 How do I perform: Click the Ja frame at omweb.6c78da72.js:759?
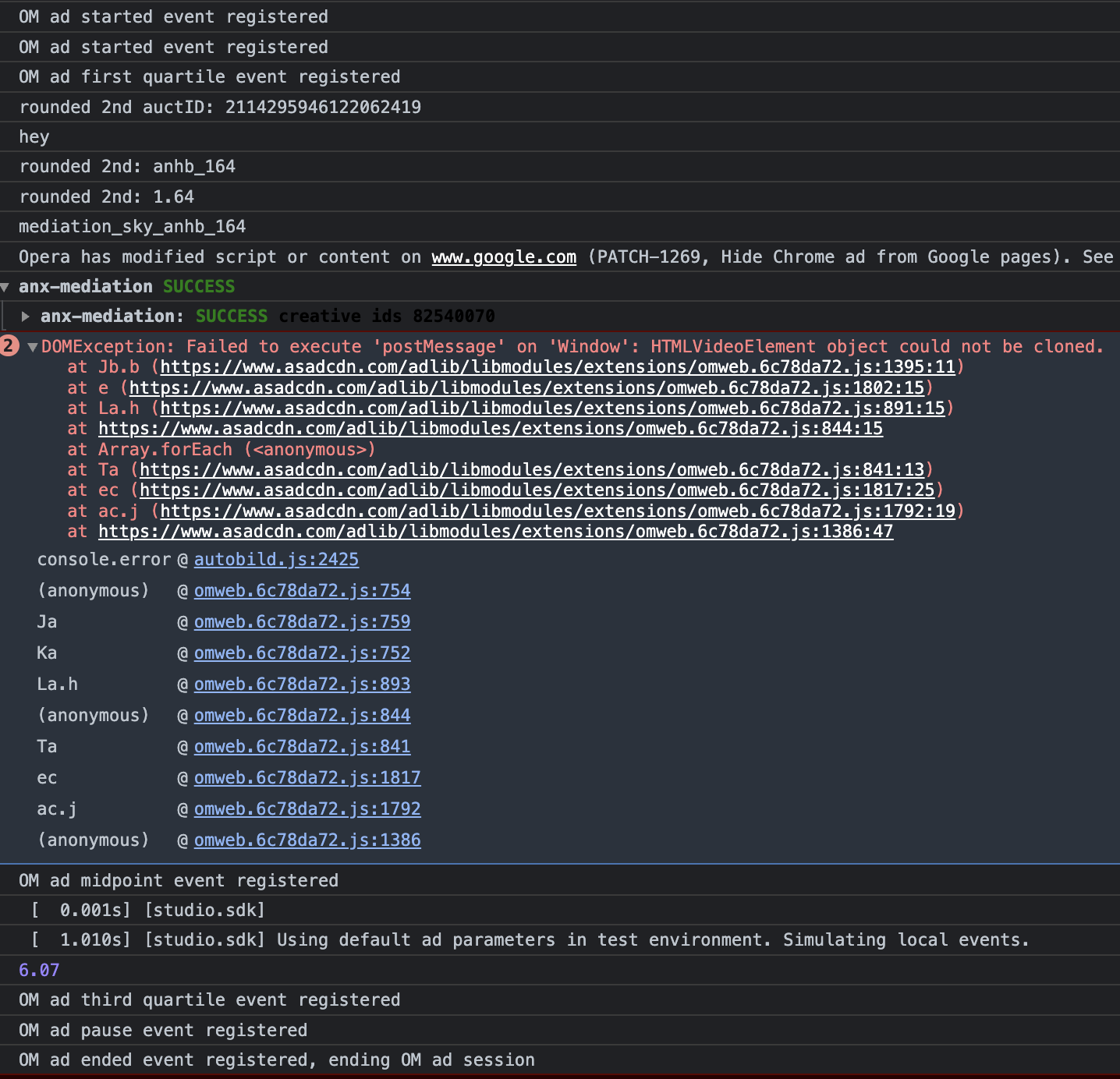[x=302, y=621]
